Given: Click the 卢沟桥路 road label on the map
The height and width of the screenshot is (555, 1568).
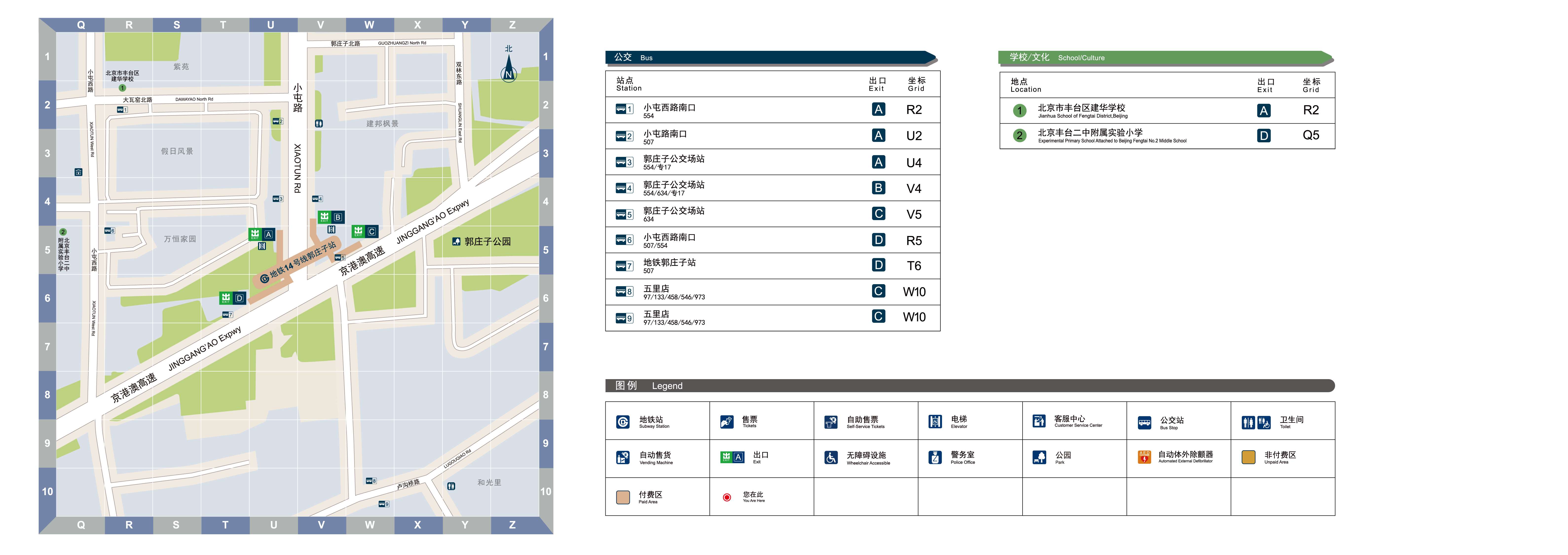Looking at the screenshot, I should pos(409,484).
